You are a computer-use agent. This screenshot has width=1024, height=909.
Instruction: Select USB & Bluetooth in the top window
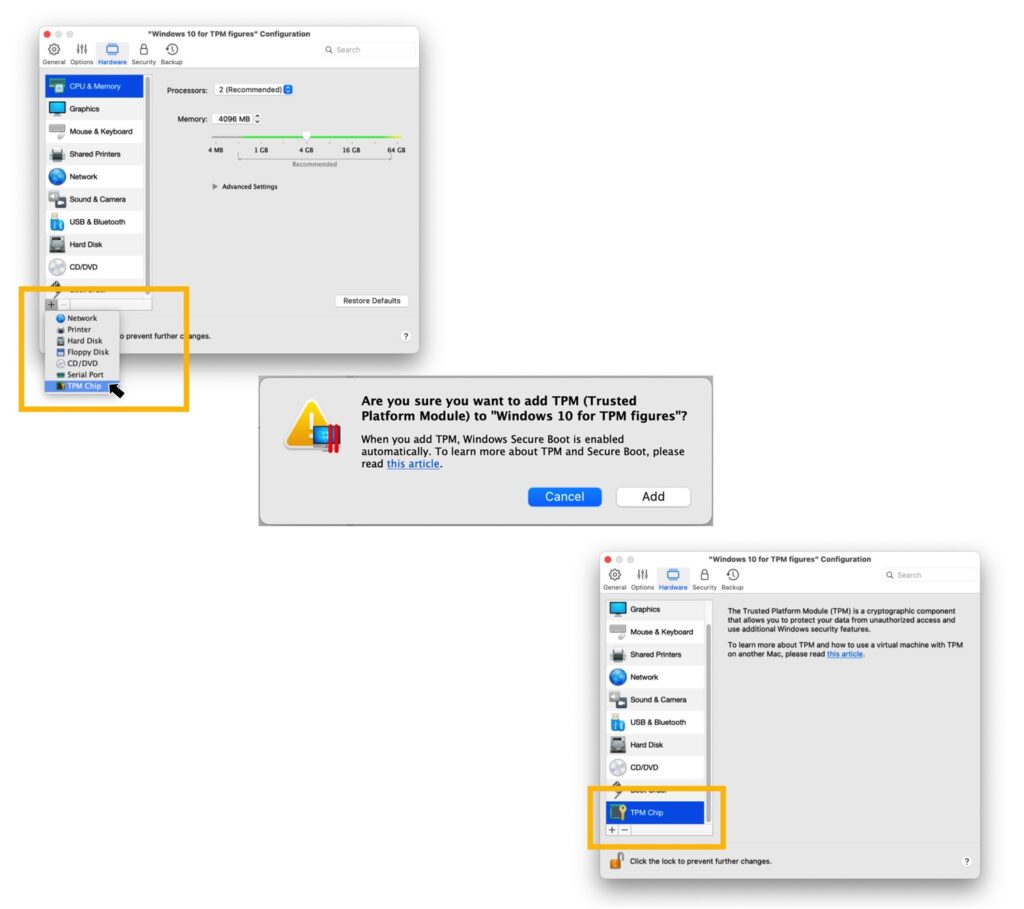coord(96,222)
